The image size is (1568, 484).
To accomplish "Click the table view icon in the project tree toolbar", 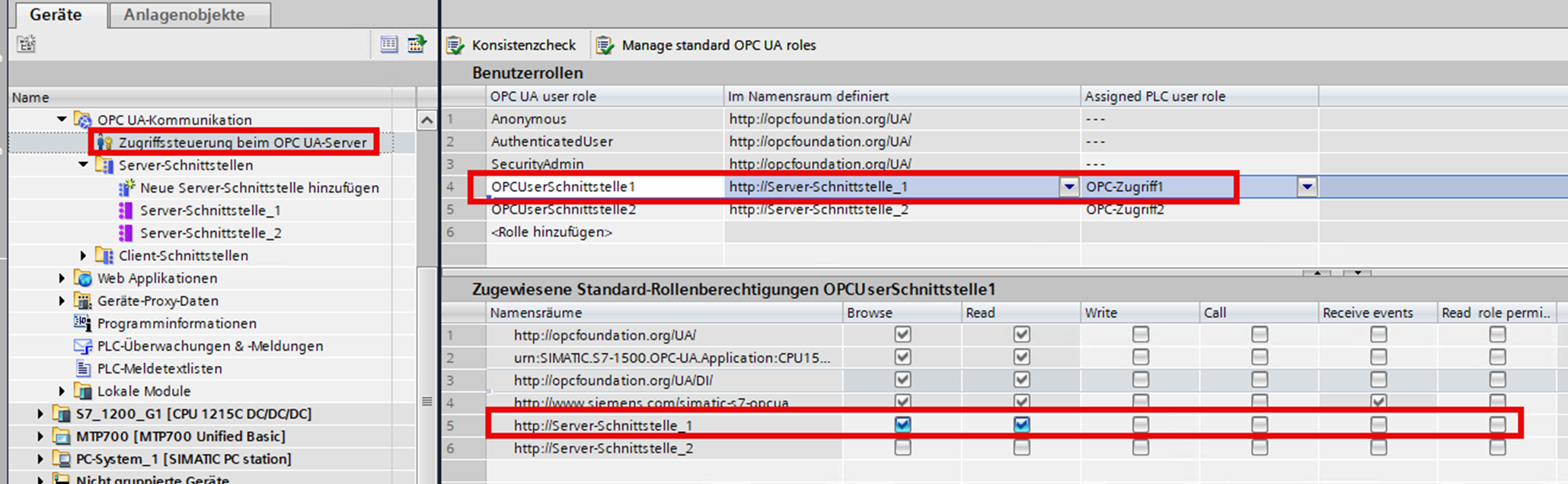I will 389,44.
